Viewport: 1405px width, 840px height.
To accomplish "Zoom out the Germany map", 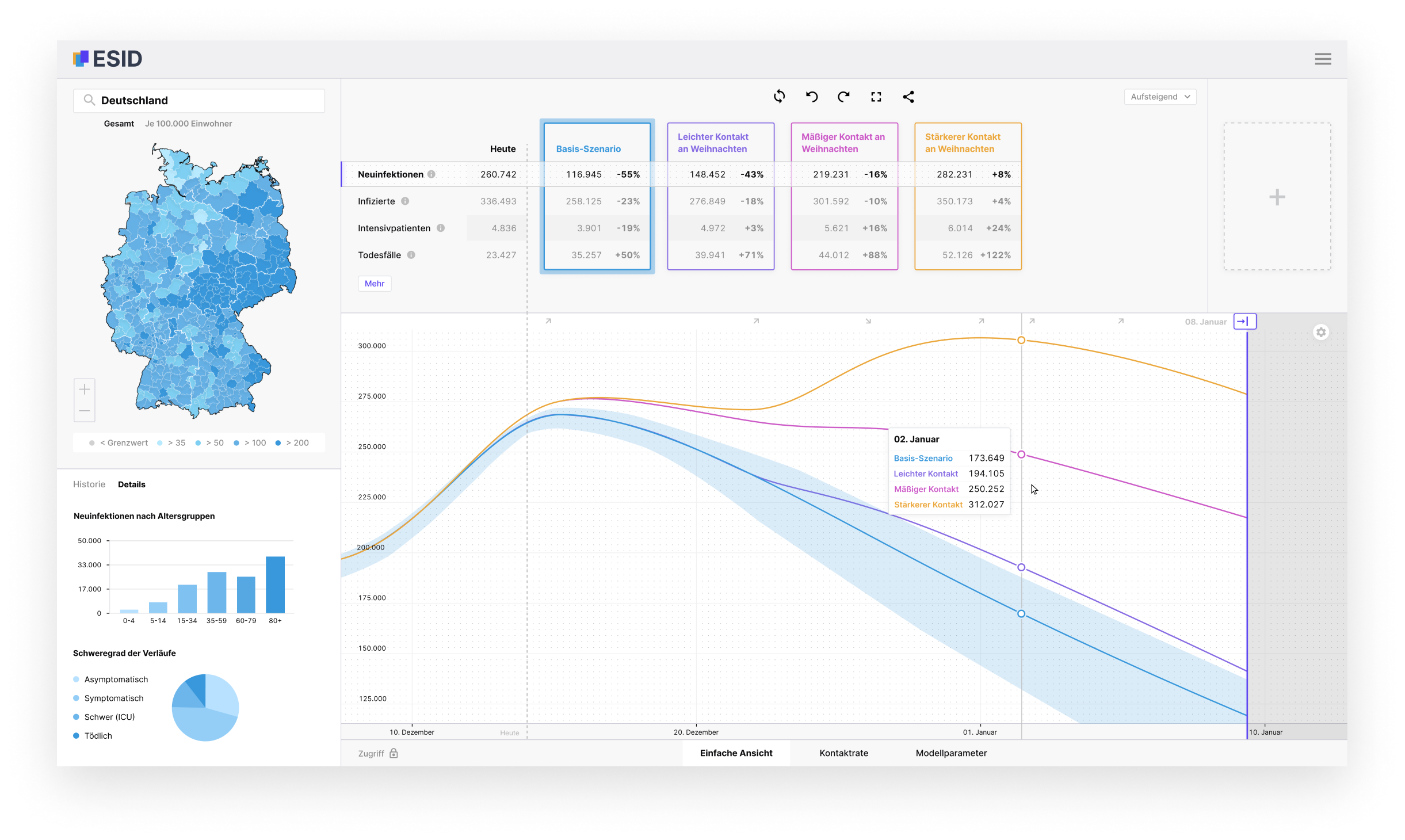I will pos(85,411).
